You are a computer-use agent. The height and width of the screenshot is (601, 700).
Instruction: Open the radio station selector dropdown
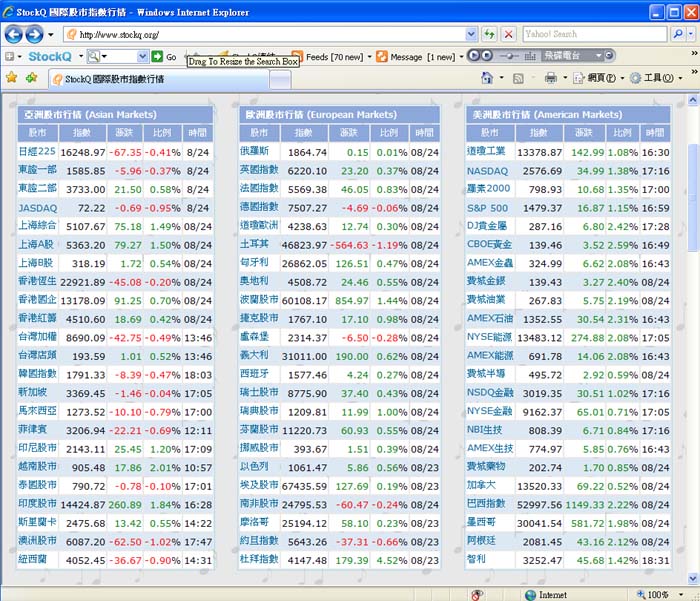tap(599, 55)
